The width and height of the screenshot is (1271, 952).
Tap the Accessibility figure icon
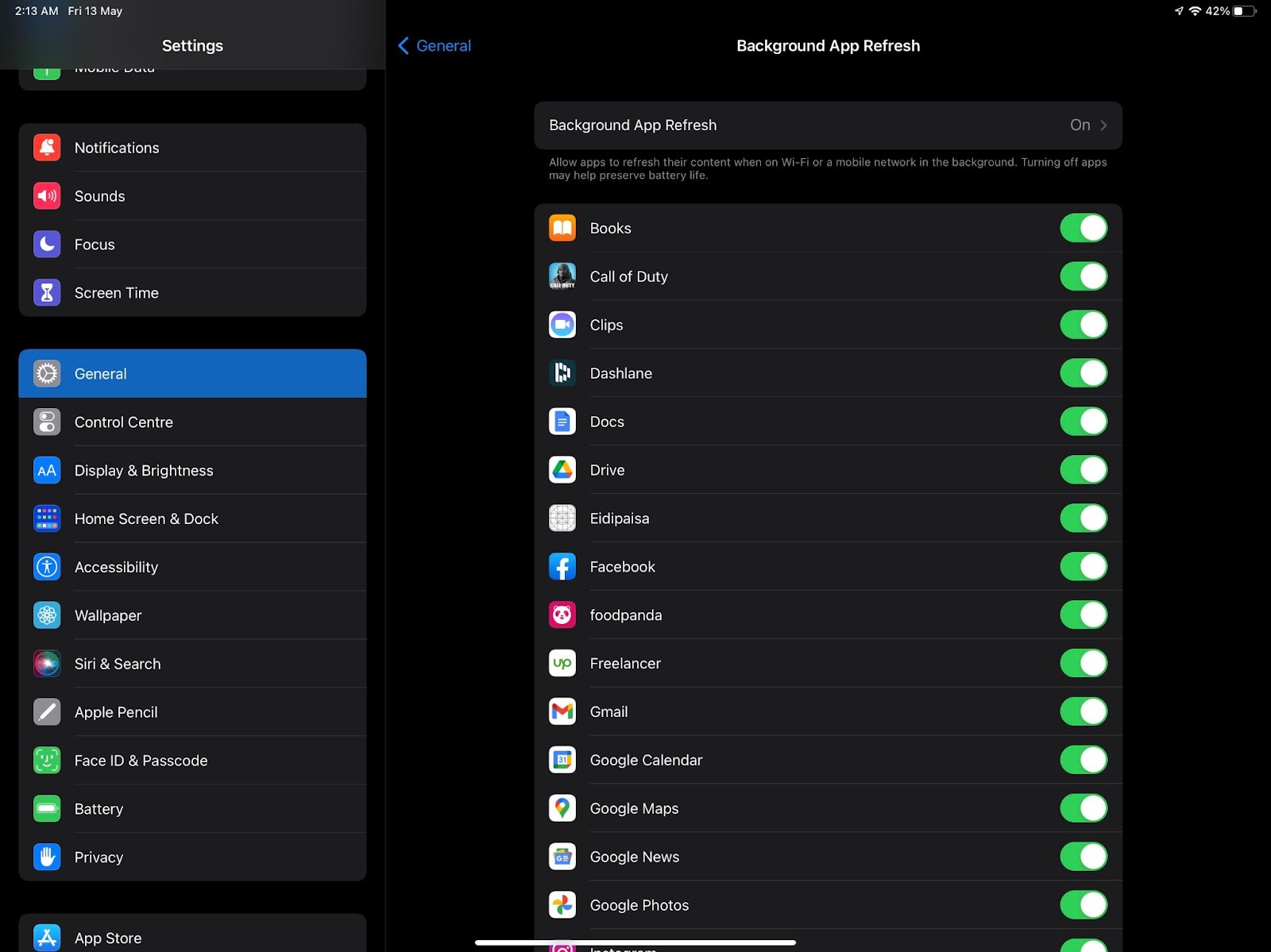[47, 568]
